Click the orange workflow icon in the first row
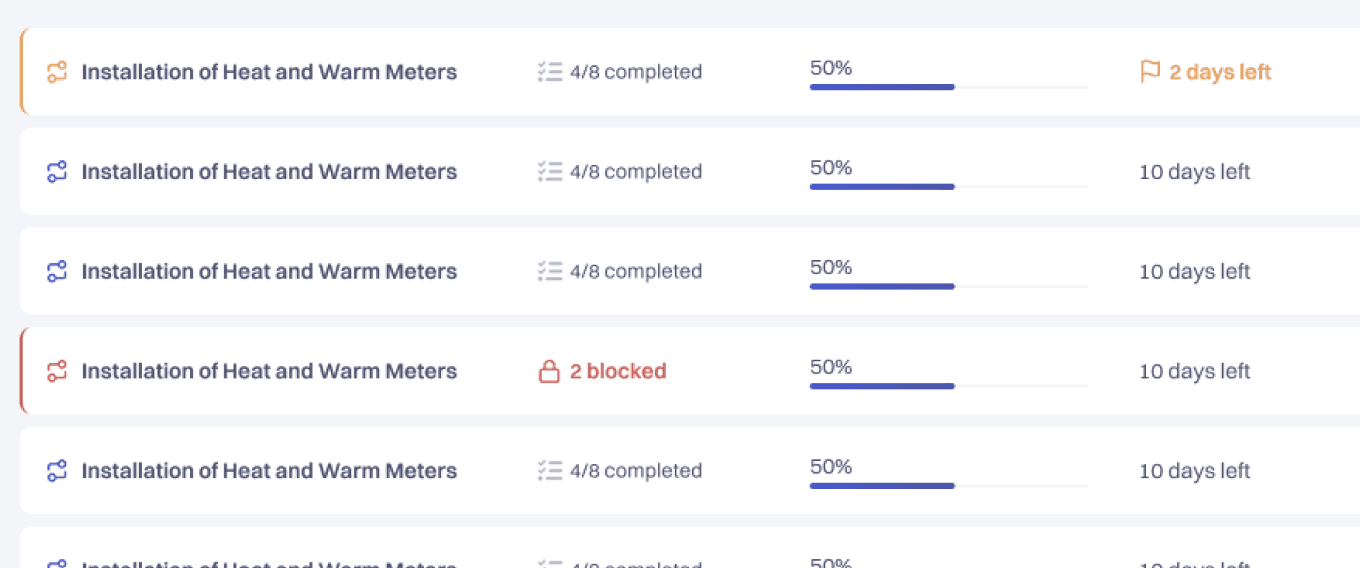 [x=57, y=72]
